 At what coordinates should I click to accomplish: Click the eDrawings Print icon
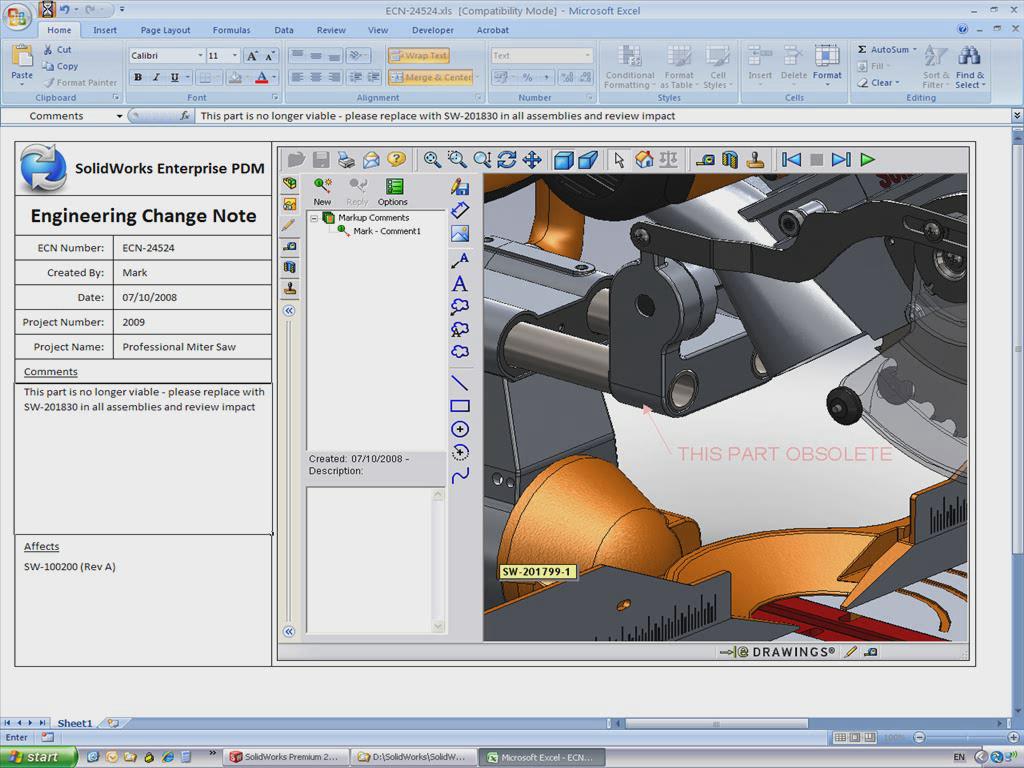coord(346,159)
